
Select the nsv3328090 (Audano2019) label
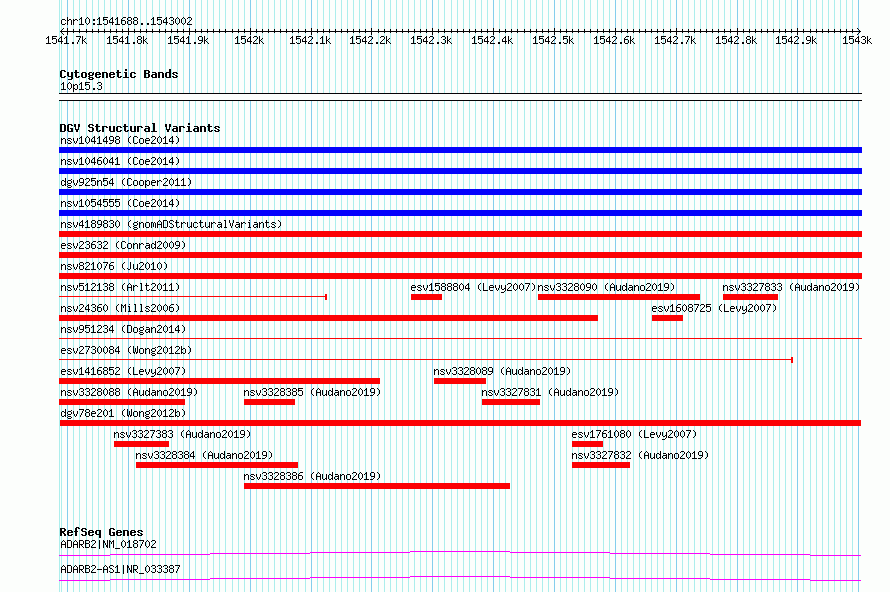pyautogui.click(x=606, y=287)
